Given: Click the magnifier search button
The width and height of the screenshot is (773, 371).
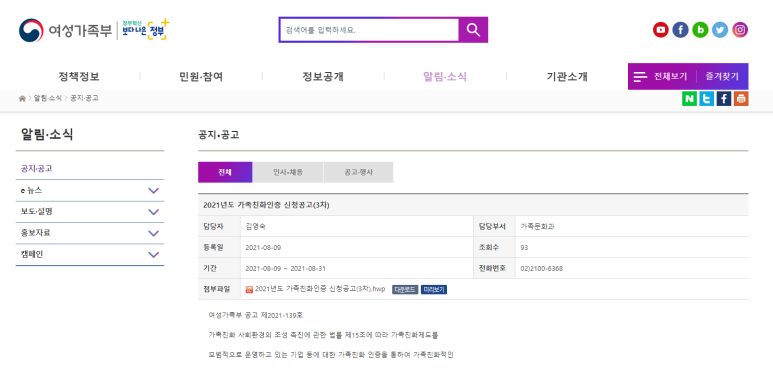Looking at the screenshot, I should (473, 30).
